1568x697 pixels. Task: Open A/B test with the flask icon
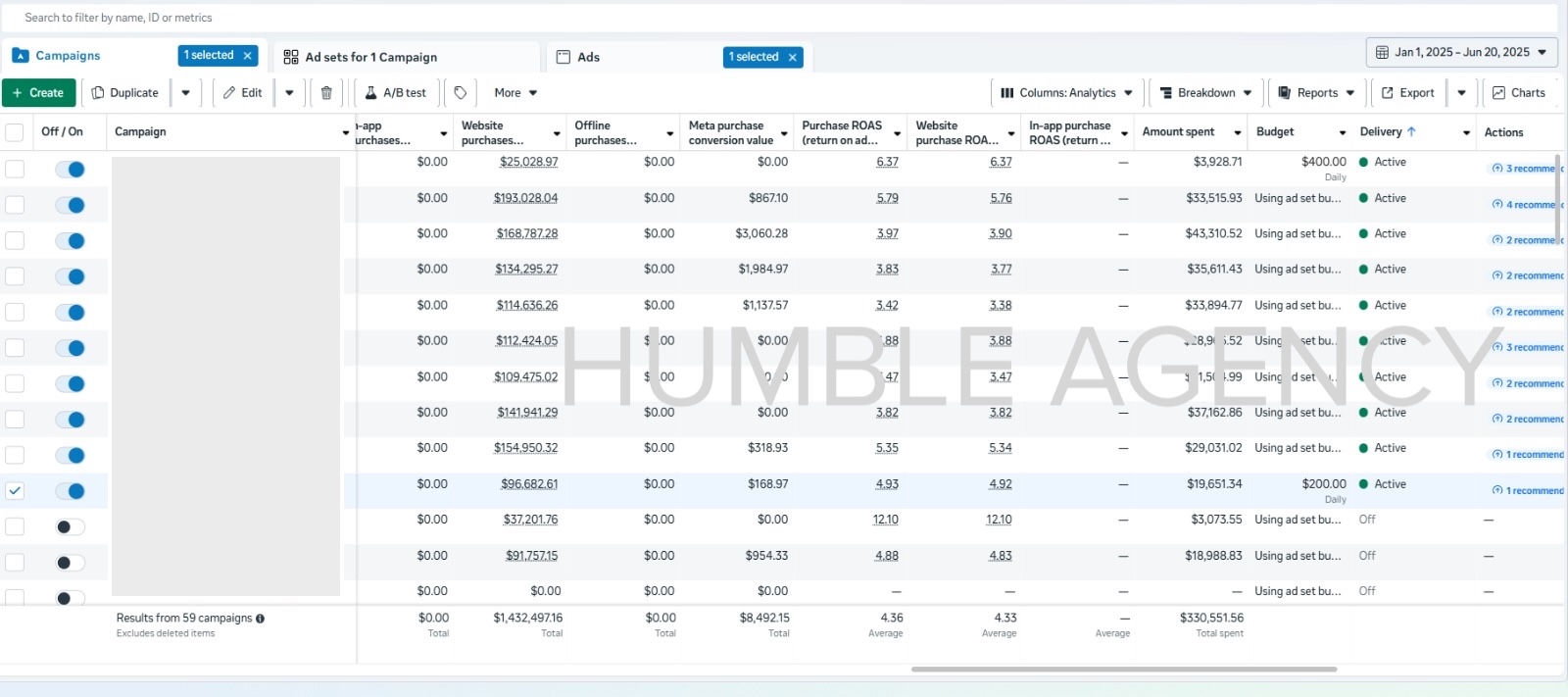pos(396,93)
